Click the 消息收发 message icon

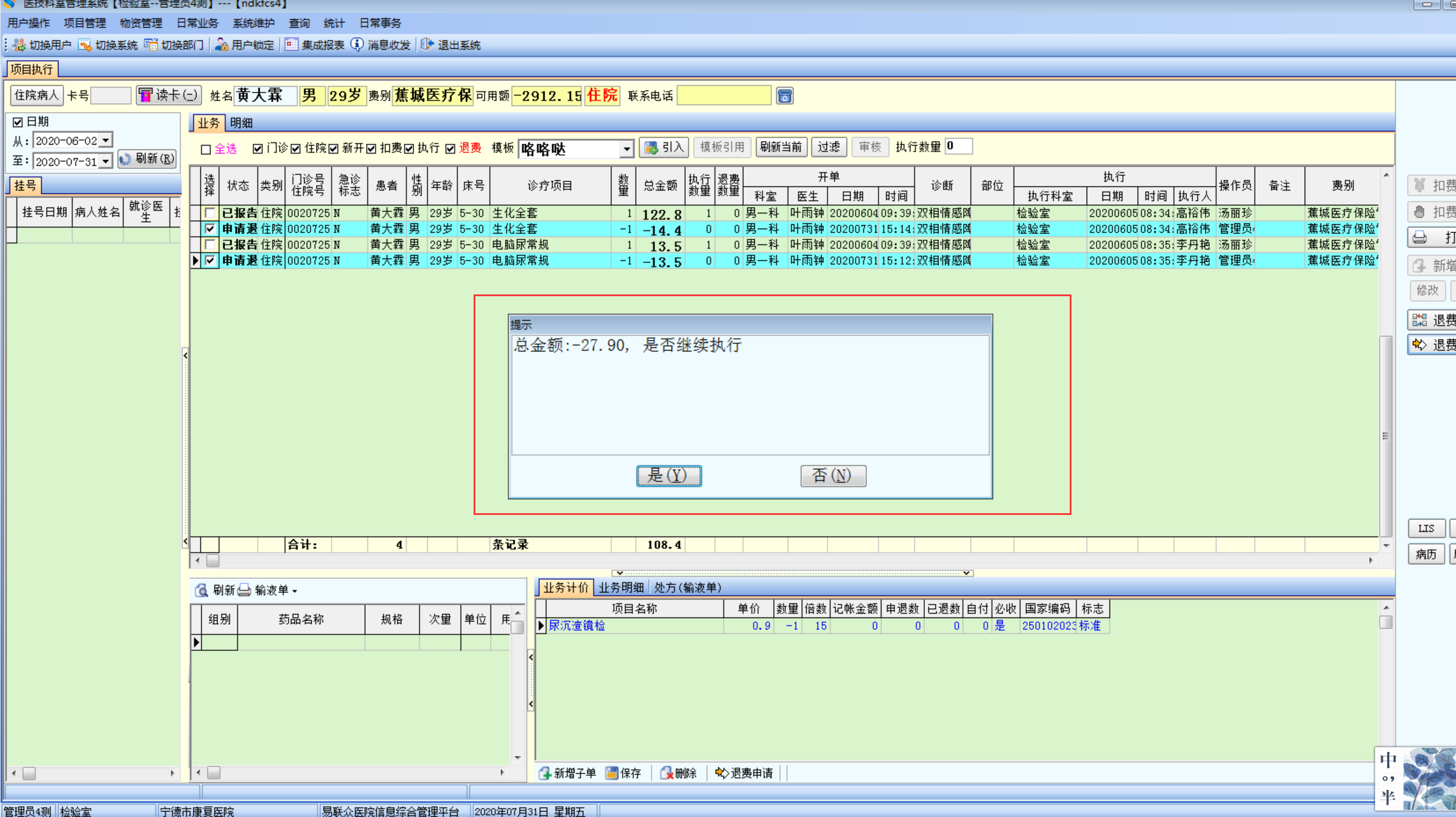tap(357, 45)
